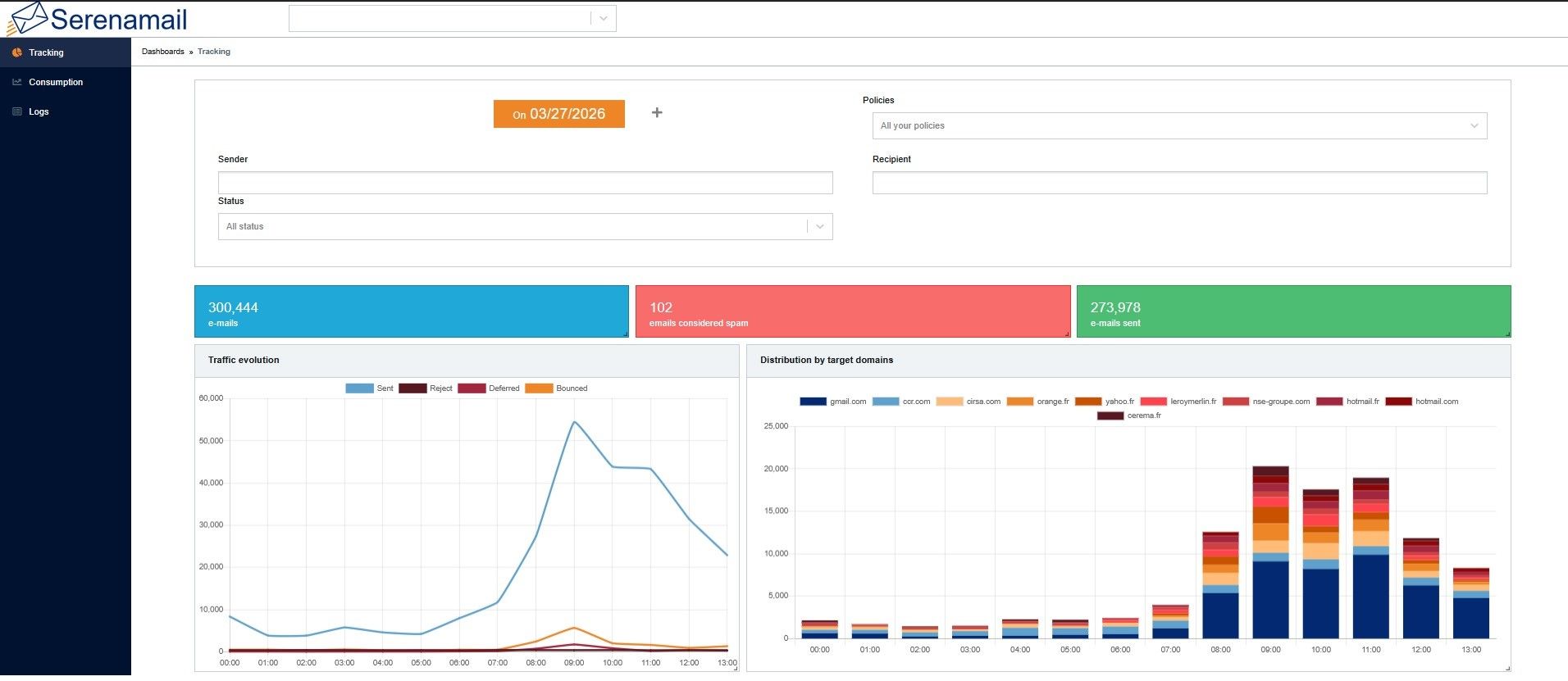Click the On 03/27/2026 date button

558,114
